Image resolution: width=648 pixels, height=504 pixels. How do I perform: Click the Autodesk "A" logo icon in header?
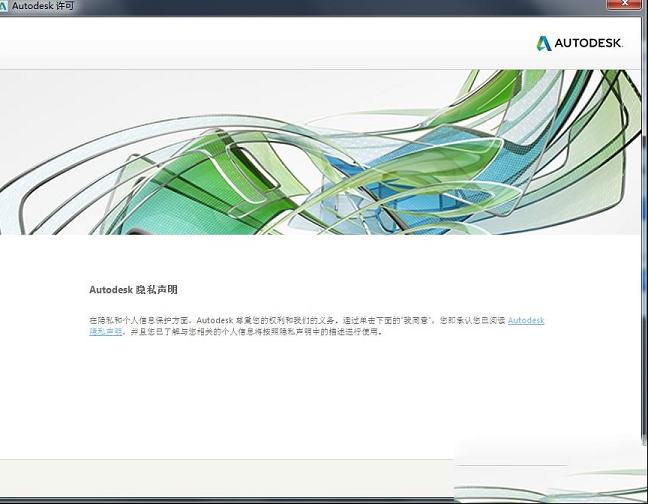tap(544, 43)
